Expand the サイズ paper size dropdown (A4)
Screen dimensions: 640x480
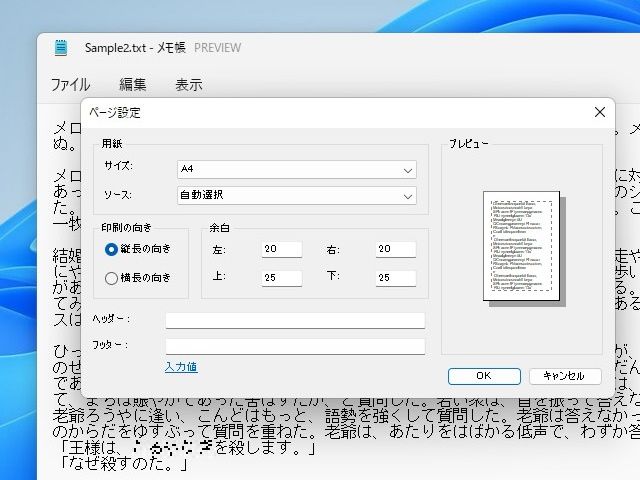[297, 169]
